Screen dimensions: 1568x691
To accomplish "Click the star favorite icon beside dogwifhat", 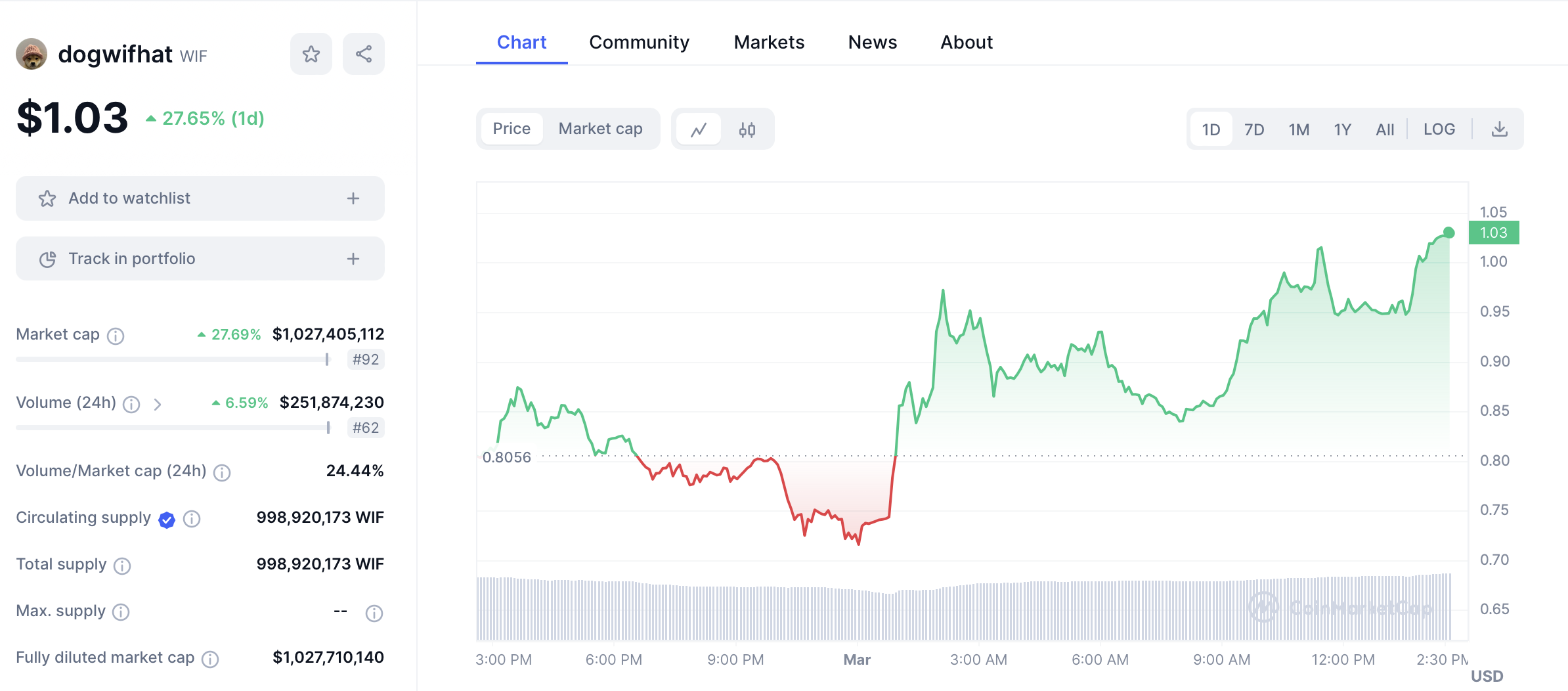I will [311, 54].
